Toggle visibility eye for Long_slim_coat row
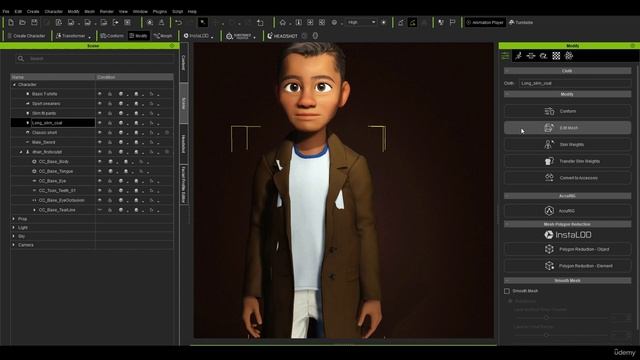 pos(100,123)
